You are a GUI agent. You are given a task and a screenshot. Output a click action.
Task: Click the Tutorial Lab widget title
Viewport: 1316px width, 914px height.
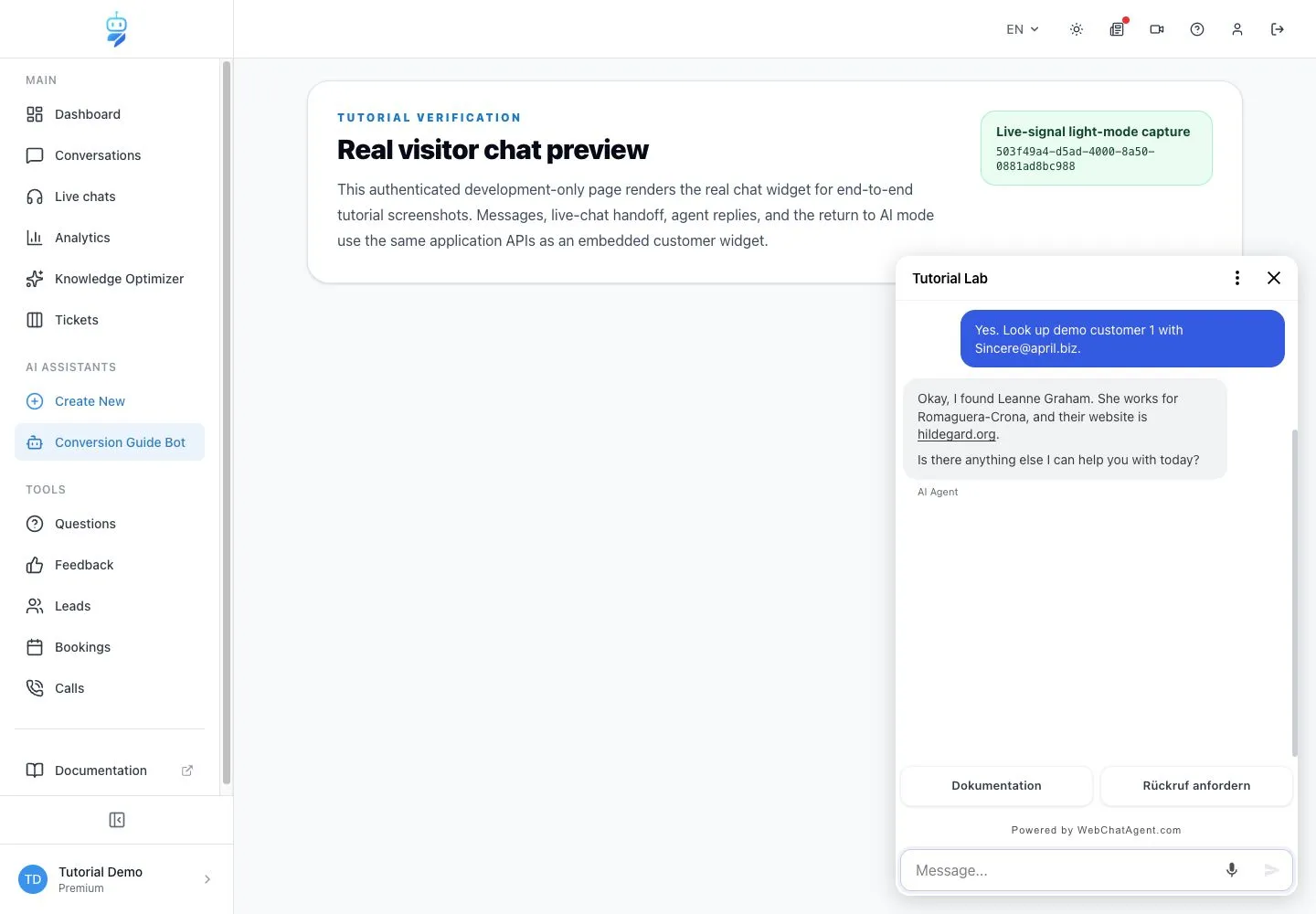click(x=950, y=279)
